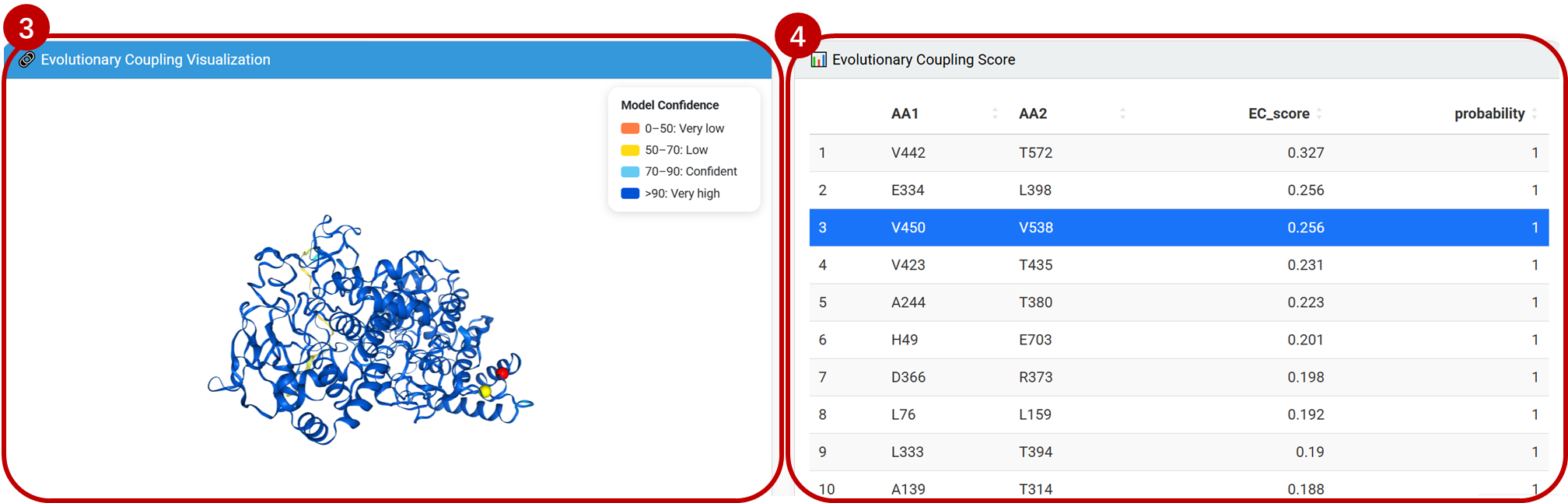
Task: Click the orange Very low confidence swatch
Action: click(630, 128)
